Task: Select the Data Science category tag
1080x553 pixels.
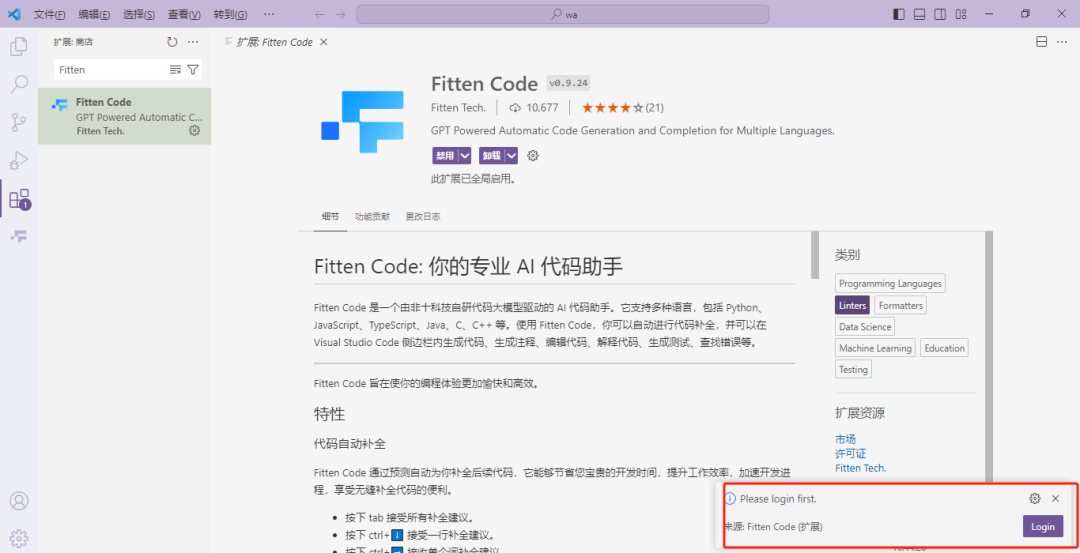Action: 865,326
